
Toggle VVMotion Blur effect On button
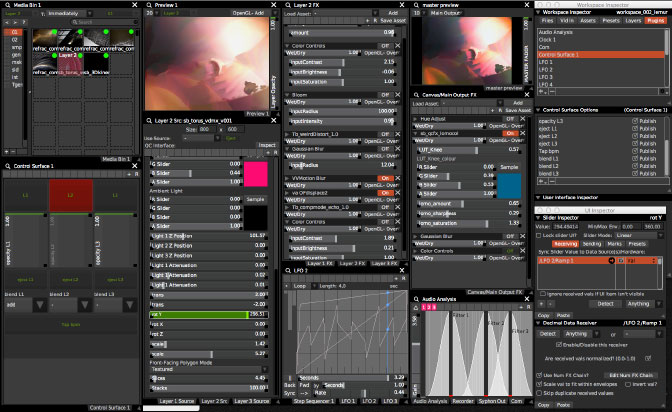click(x=385, y=178)
